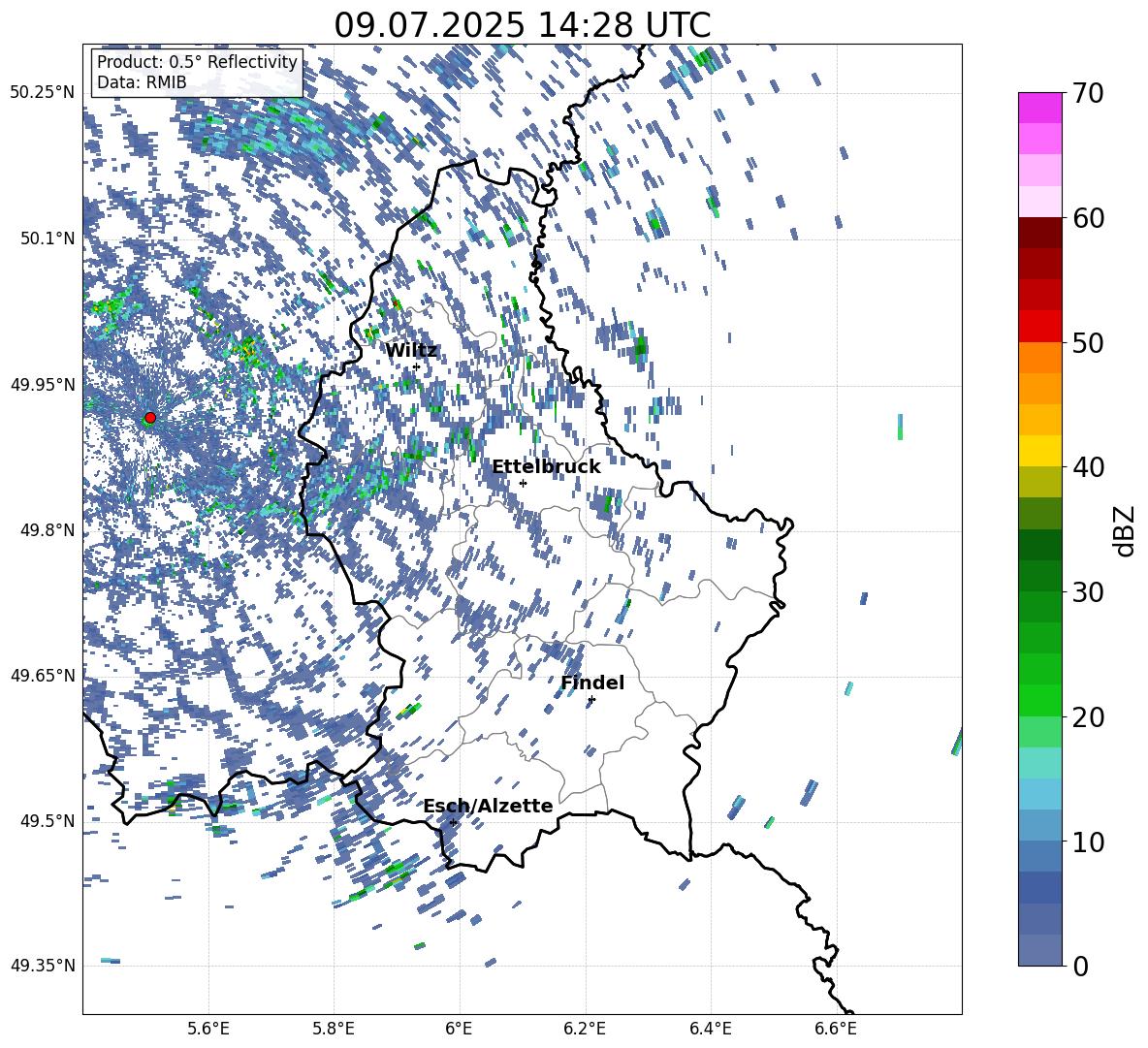This screenshot has height=1048, width=1148.
Task: Click the 6.6°E longitude label
Action: (836, 1029)
